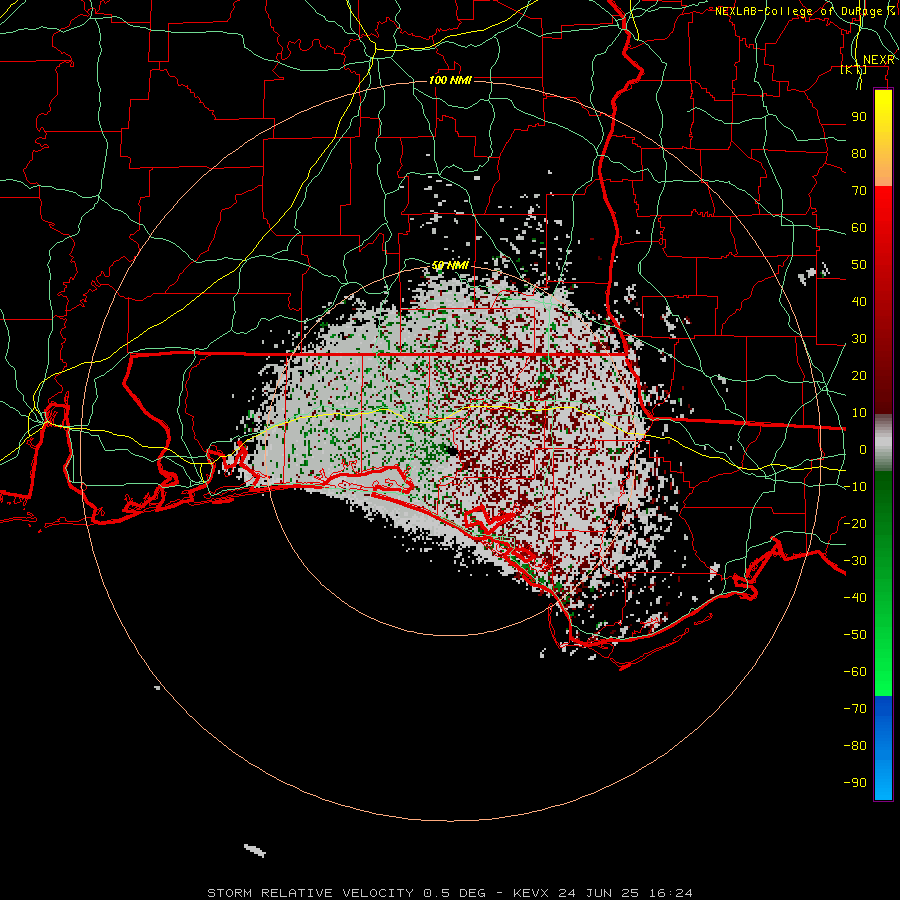Image resolution: width=900 pixels, height=900 pixels.
Task: Click the -40 value on the velocity scale
Action: pos(855,598)
